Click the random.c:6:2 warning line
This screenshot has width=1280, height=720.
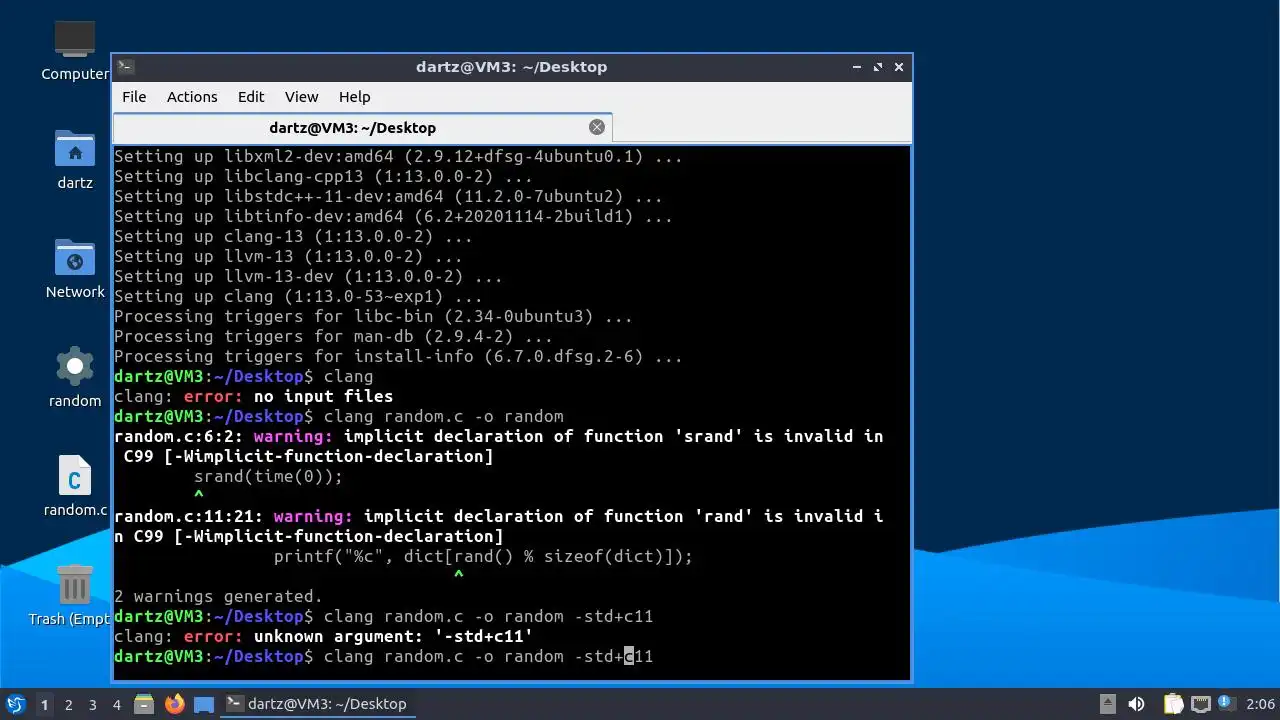click(499, 446)
